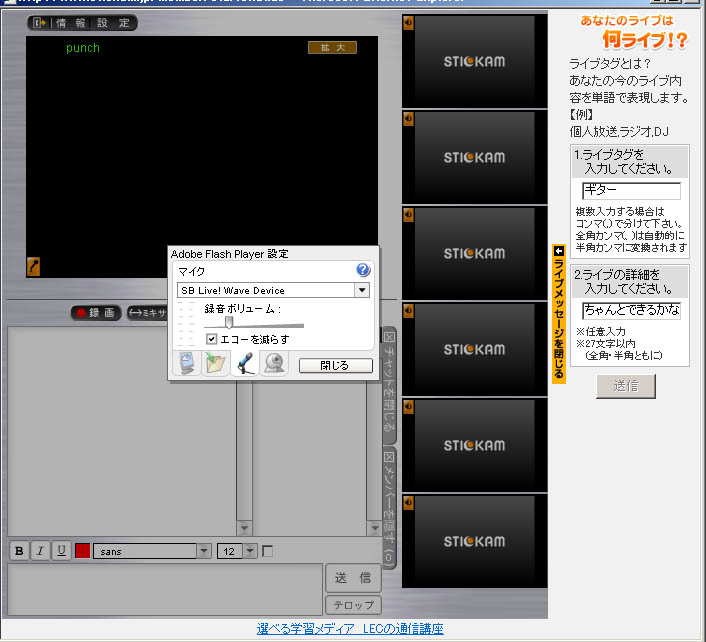This screenshot has height=642, width=706.
Task: Toggle bold chat formatting
Action: point(19,551)
